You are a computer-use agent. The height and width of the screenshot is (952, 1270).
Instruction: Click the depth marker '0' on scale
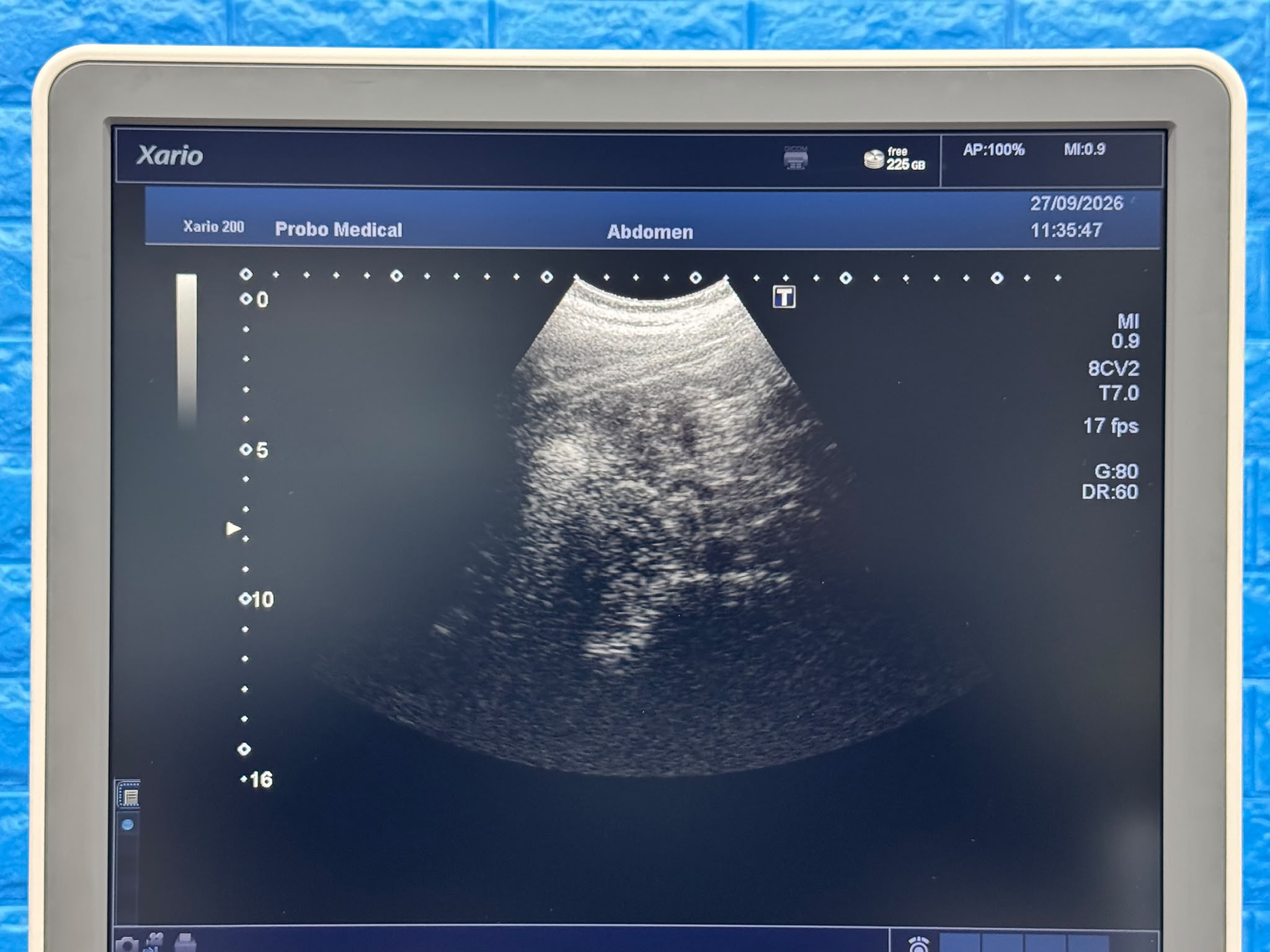[x=262, y=300]
